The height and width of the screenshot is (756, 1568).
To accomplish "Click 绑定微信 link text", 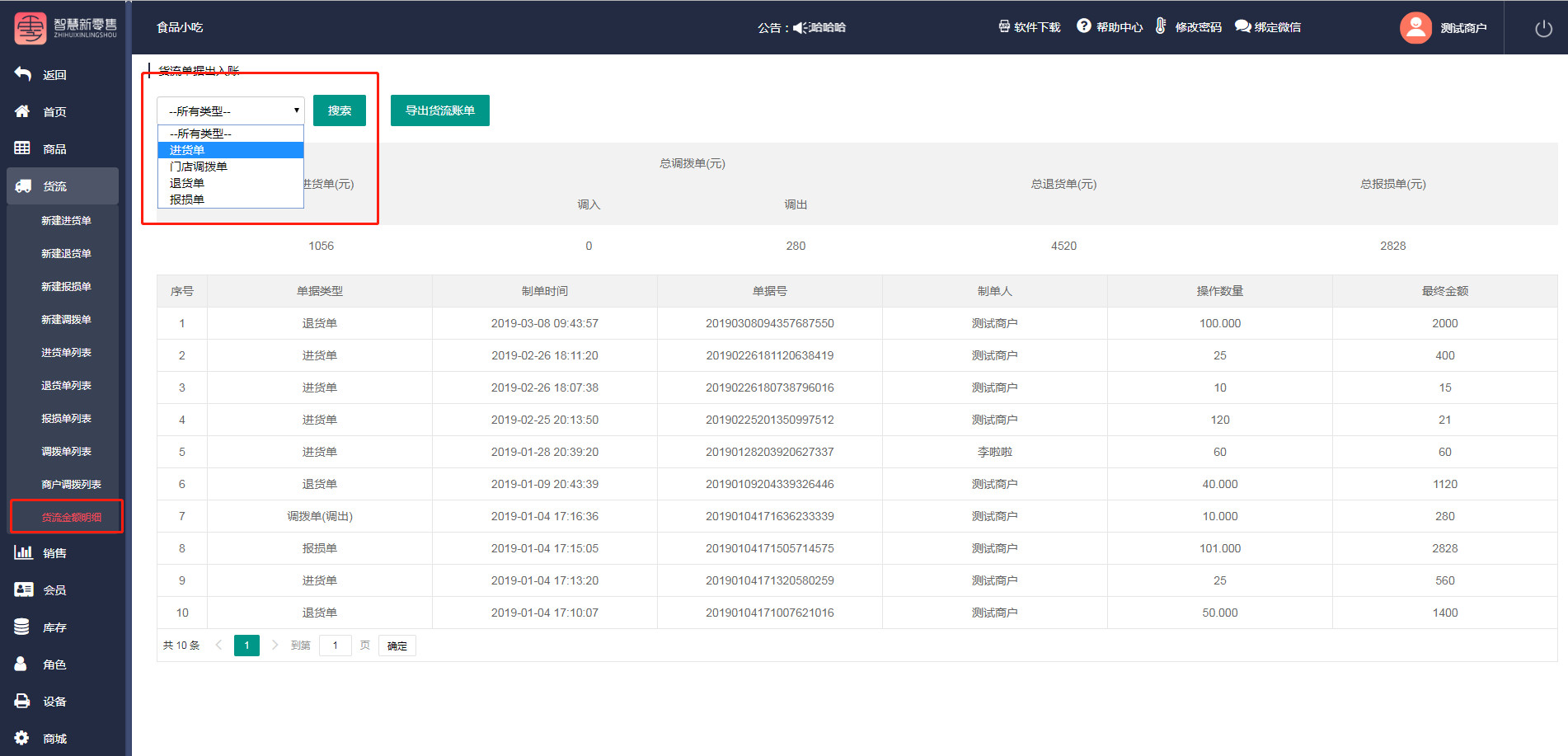I will click(1278, 27).
